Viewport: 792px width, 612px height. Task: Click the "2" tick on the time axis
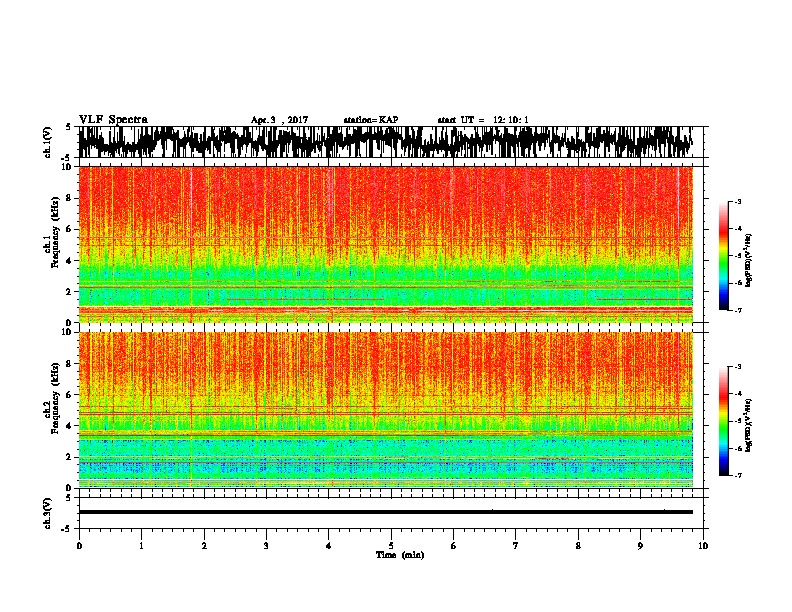204,546
